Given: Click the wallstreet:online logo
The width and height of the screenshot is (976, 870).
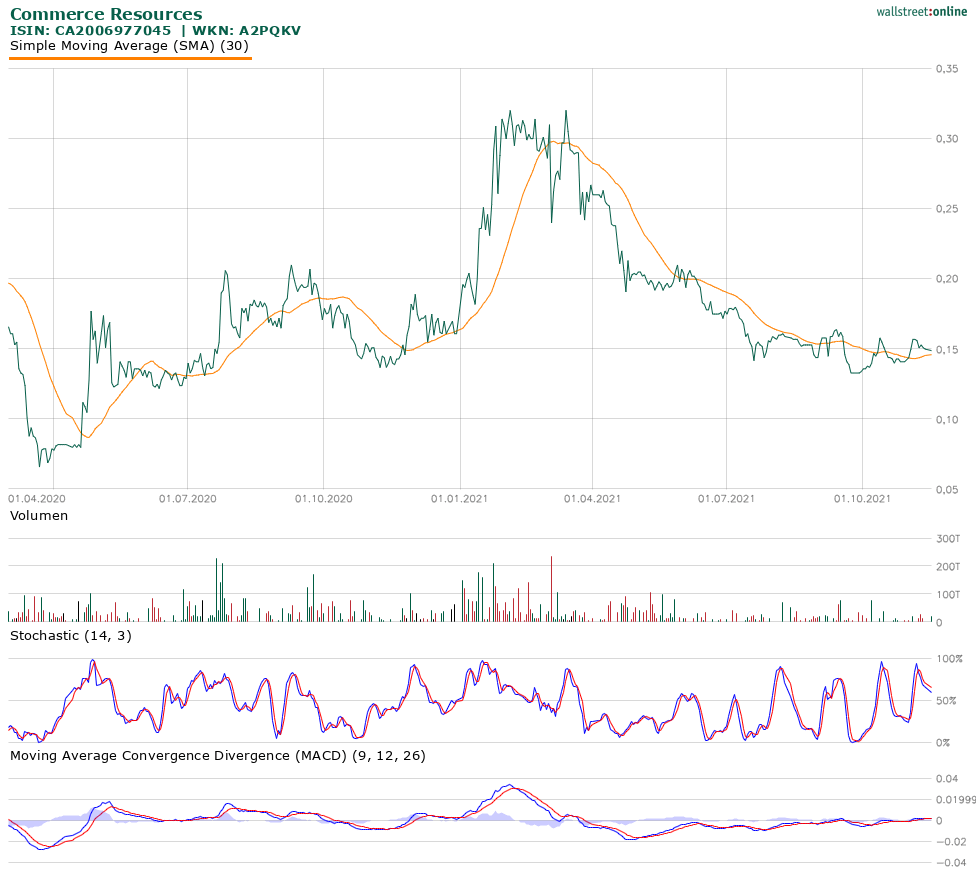Looking at the screenshot, I should coord(921,11).
